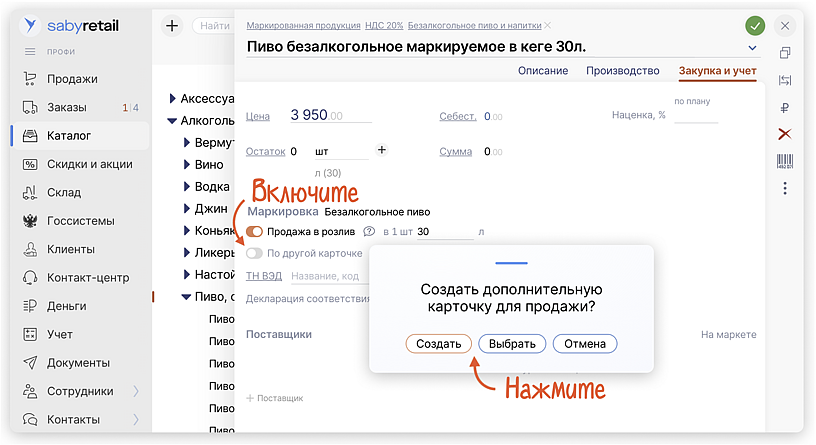Click the green checkmark save button
Image resolution: width=816 pixels, height=445 pixels.
click(x=755, y=26)
